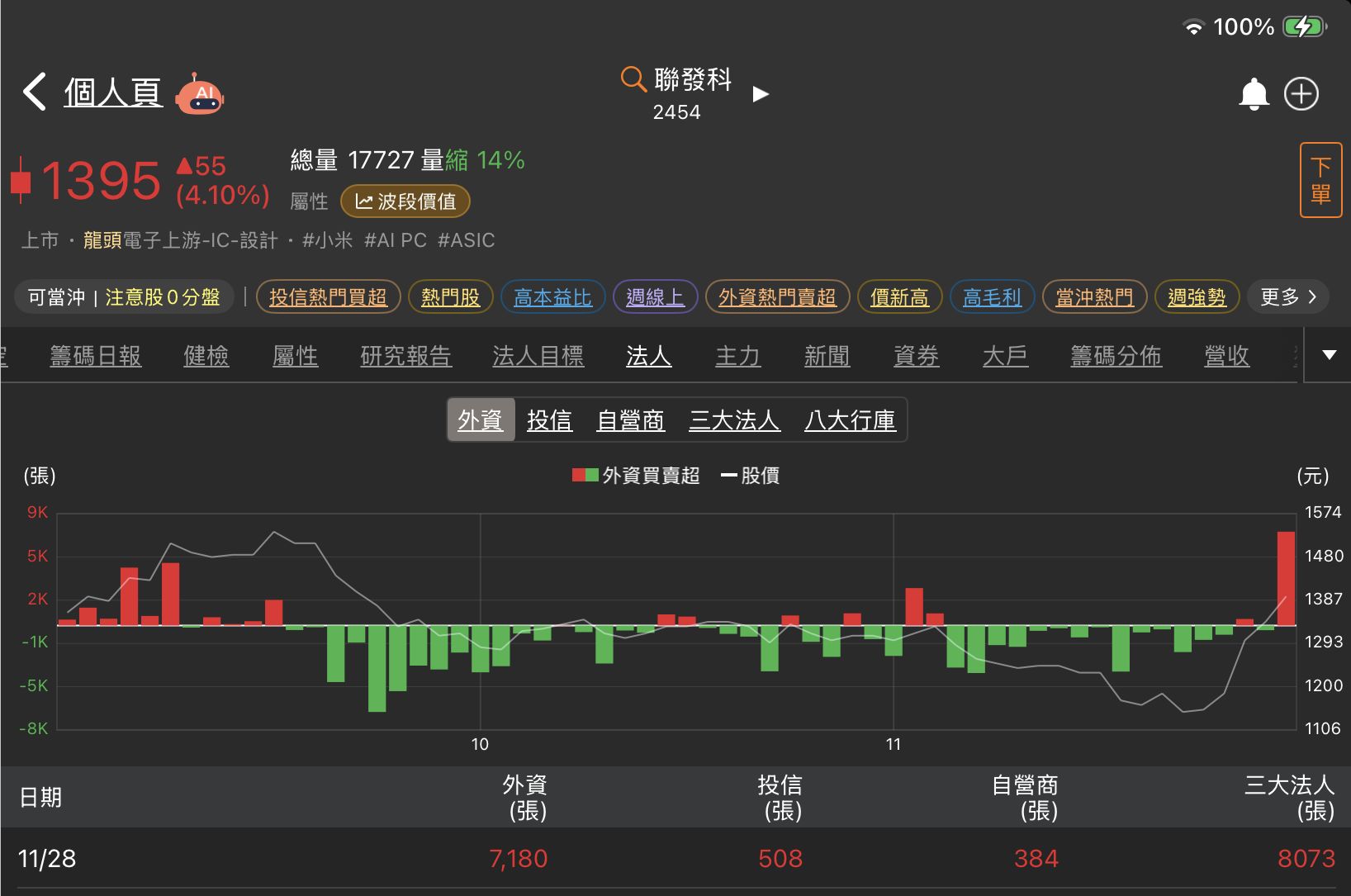This screenshot has height=896, width=1351.
Task: Open notifications via the bell icon
Action: (x=1255, y=93)
